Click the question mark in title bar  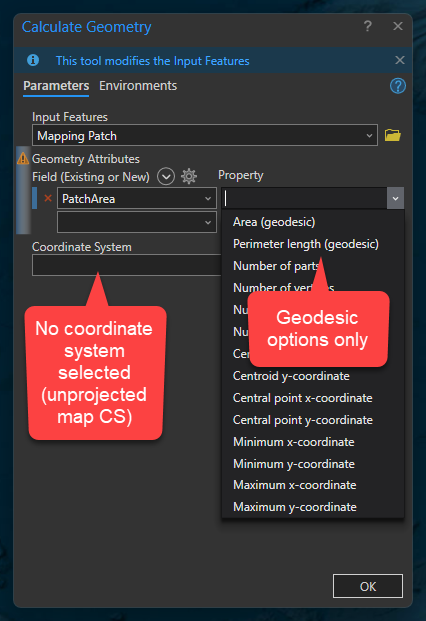(367, 26)
